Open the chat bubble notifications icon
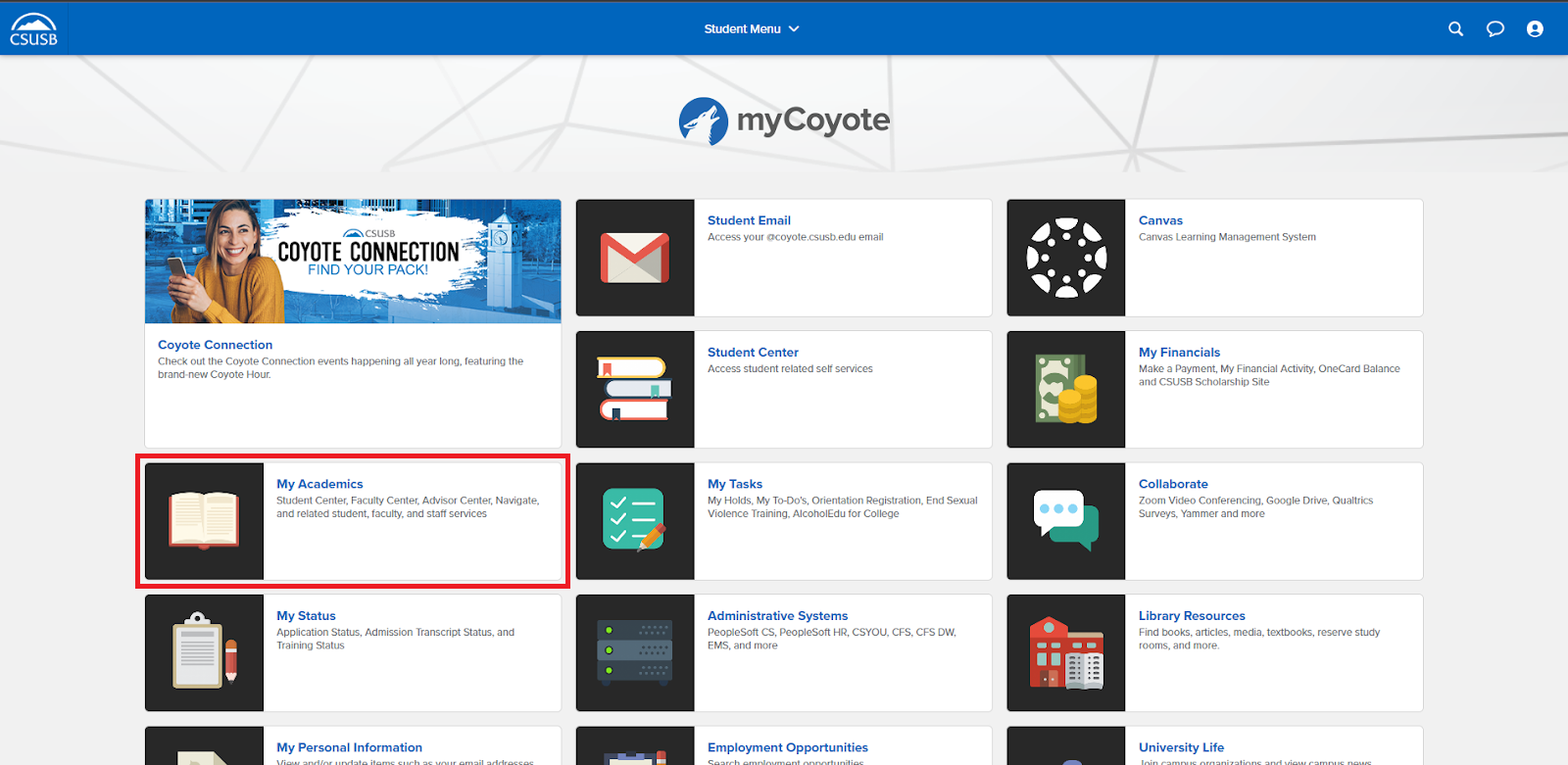The image size is (1568, 765). coord(1494,29)
